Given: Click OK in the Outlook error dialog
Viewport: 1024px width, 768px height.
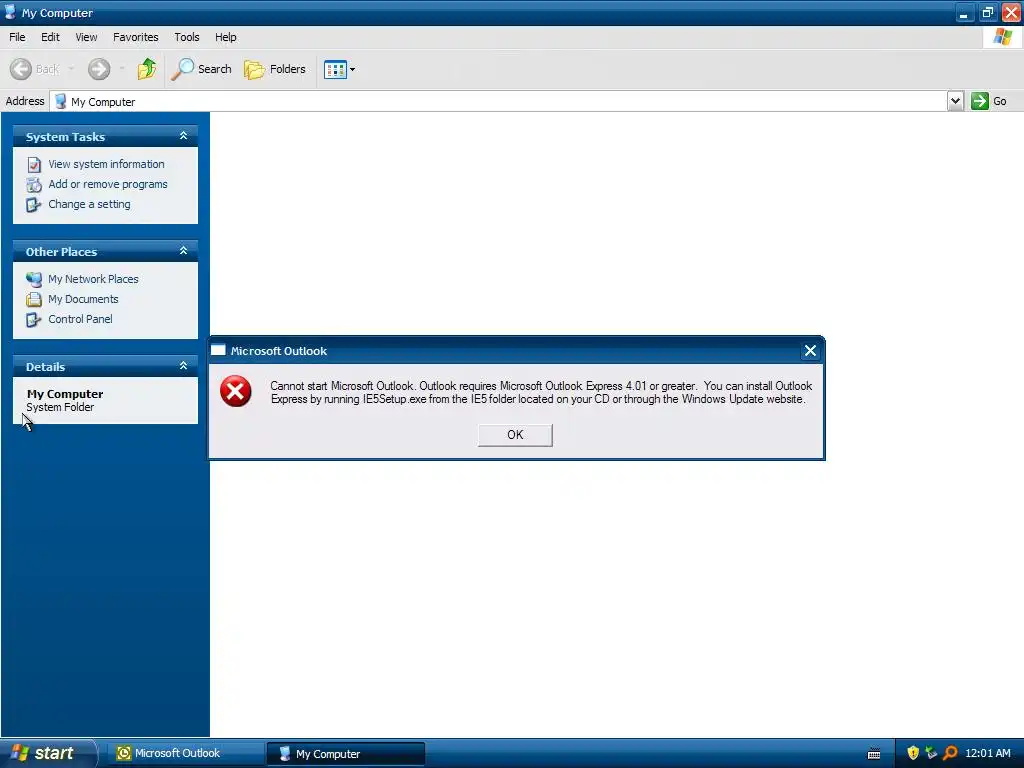Looking at the screenshot, I should click(515, 435).
